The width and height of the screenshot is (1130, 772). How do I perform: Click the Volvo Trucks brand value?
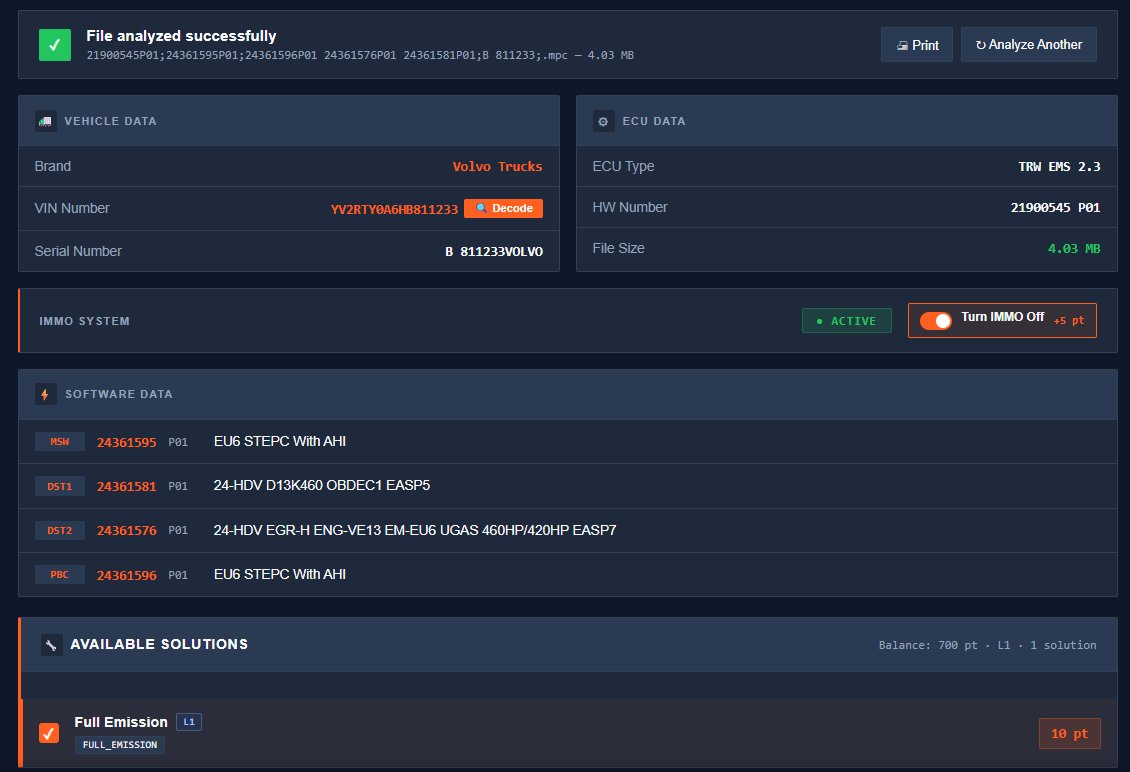[497, 167]
